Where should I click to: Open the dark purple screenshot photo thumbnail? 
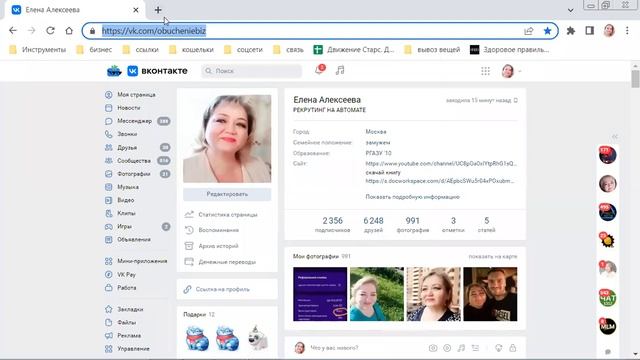point(320,294)
